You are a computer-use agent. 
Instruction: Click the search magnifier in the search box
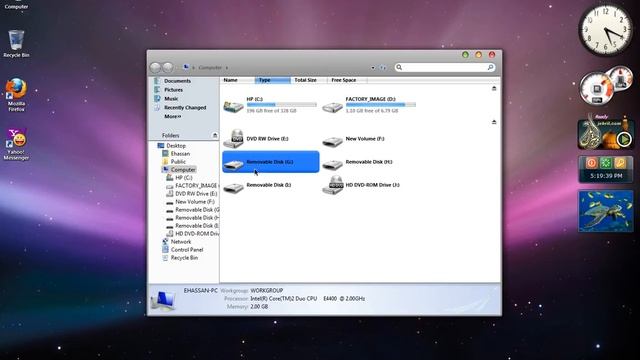(x=491, y=67)
